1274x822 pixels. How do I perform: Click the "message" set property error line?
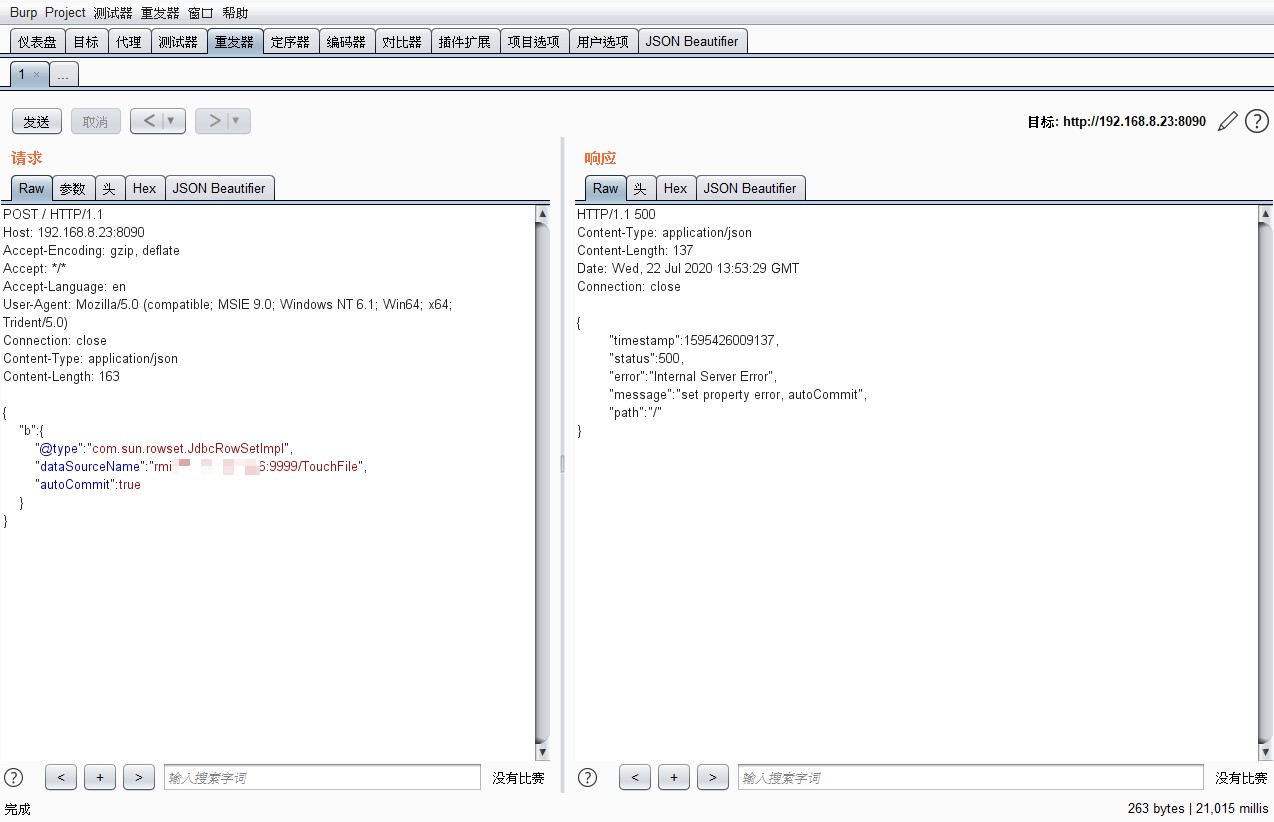738,395
